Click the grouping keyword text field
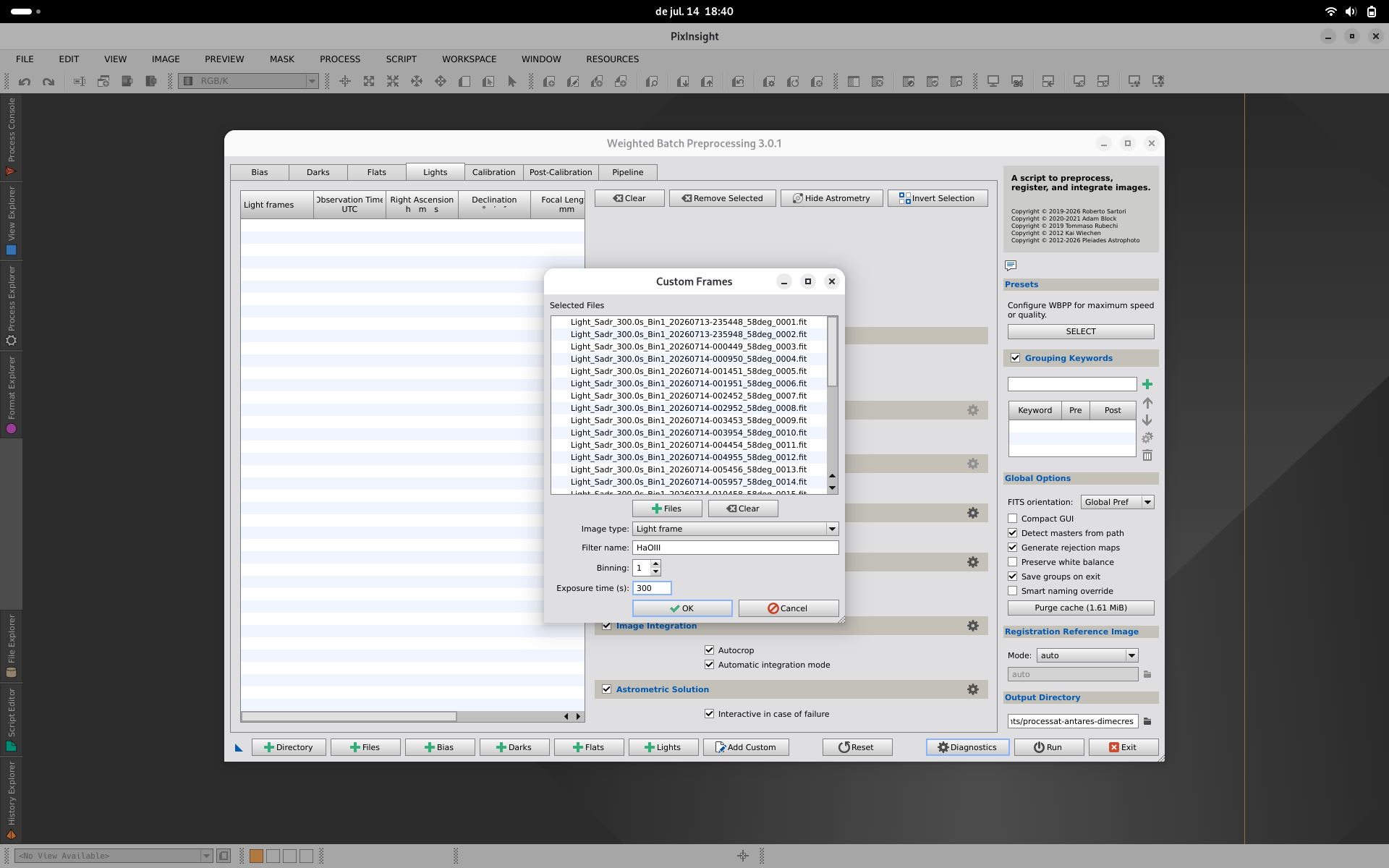This screenshot has width=1389, height=868. 1072,384
